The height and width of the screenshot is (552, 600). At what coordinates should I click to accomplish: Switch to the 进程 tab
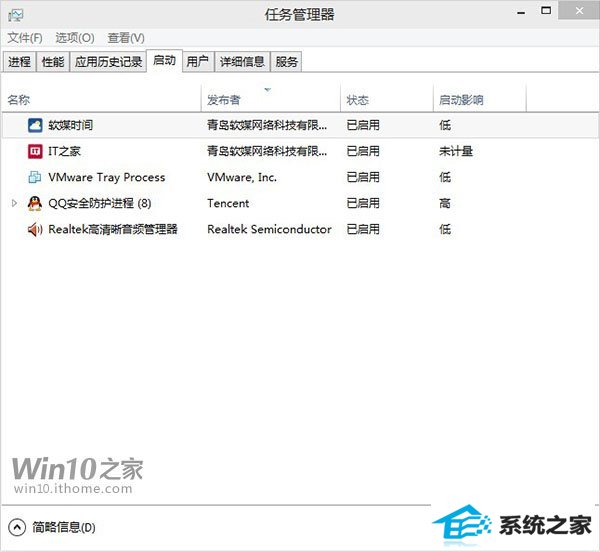pyautogui.click(x=20, y=62)
